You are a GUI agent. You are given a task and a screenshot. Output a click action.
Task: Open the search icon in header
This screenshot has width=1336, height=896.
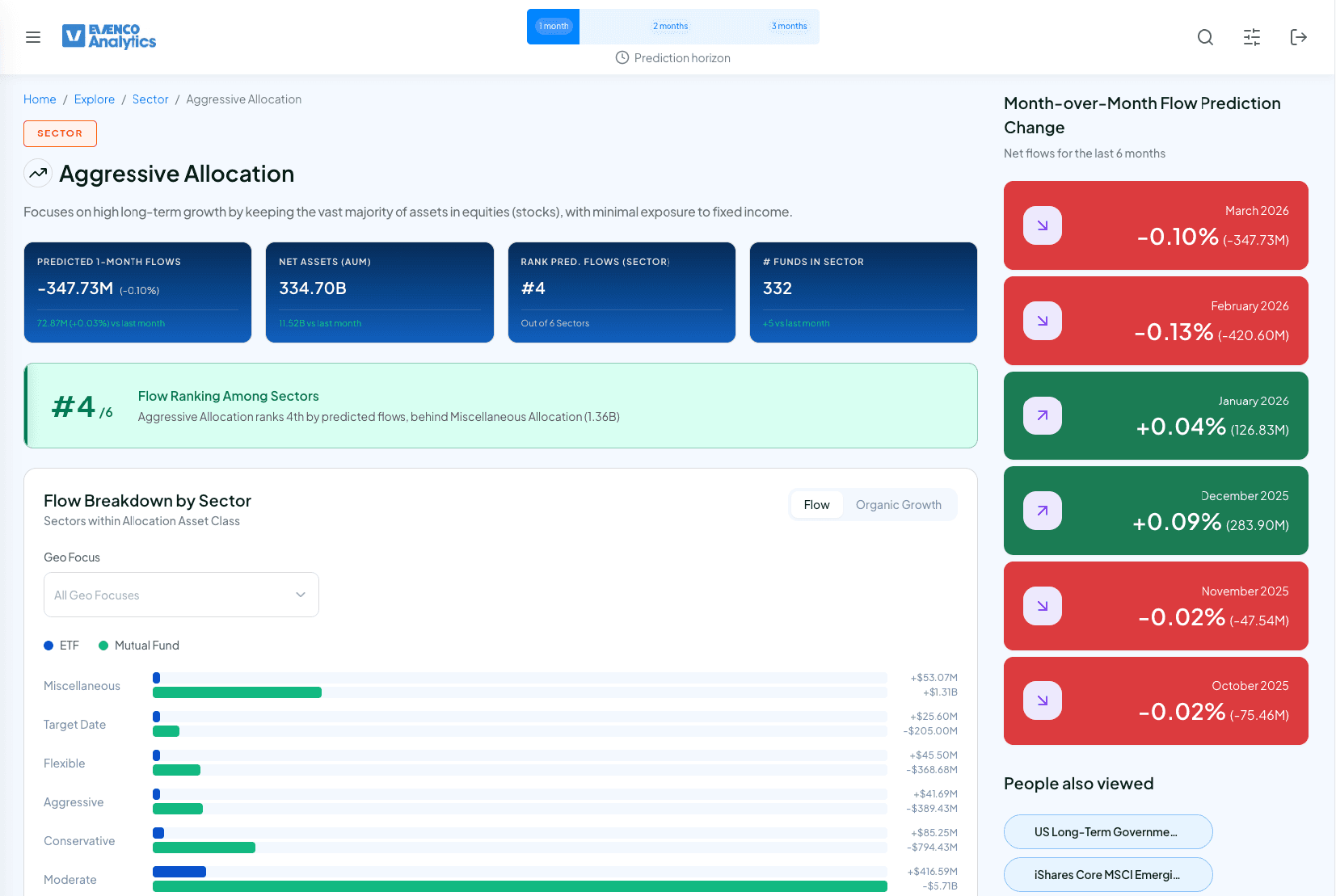pyautogui.click(x=1205, y=37)
